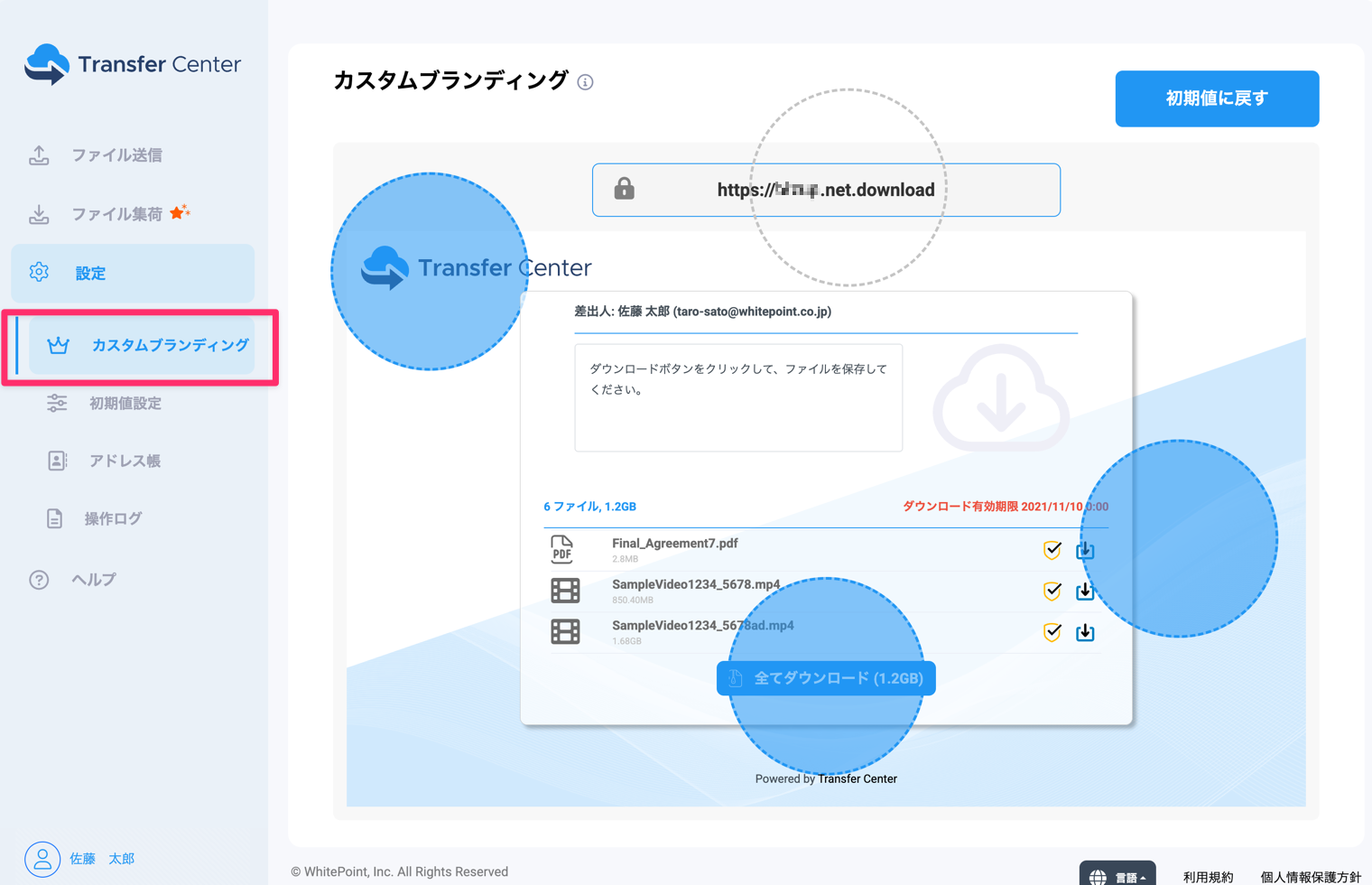1372x885 pixels.
Task: Click info icon next to カスタムブランディング heading
Action: point(586,82)
